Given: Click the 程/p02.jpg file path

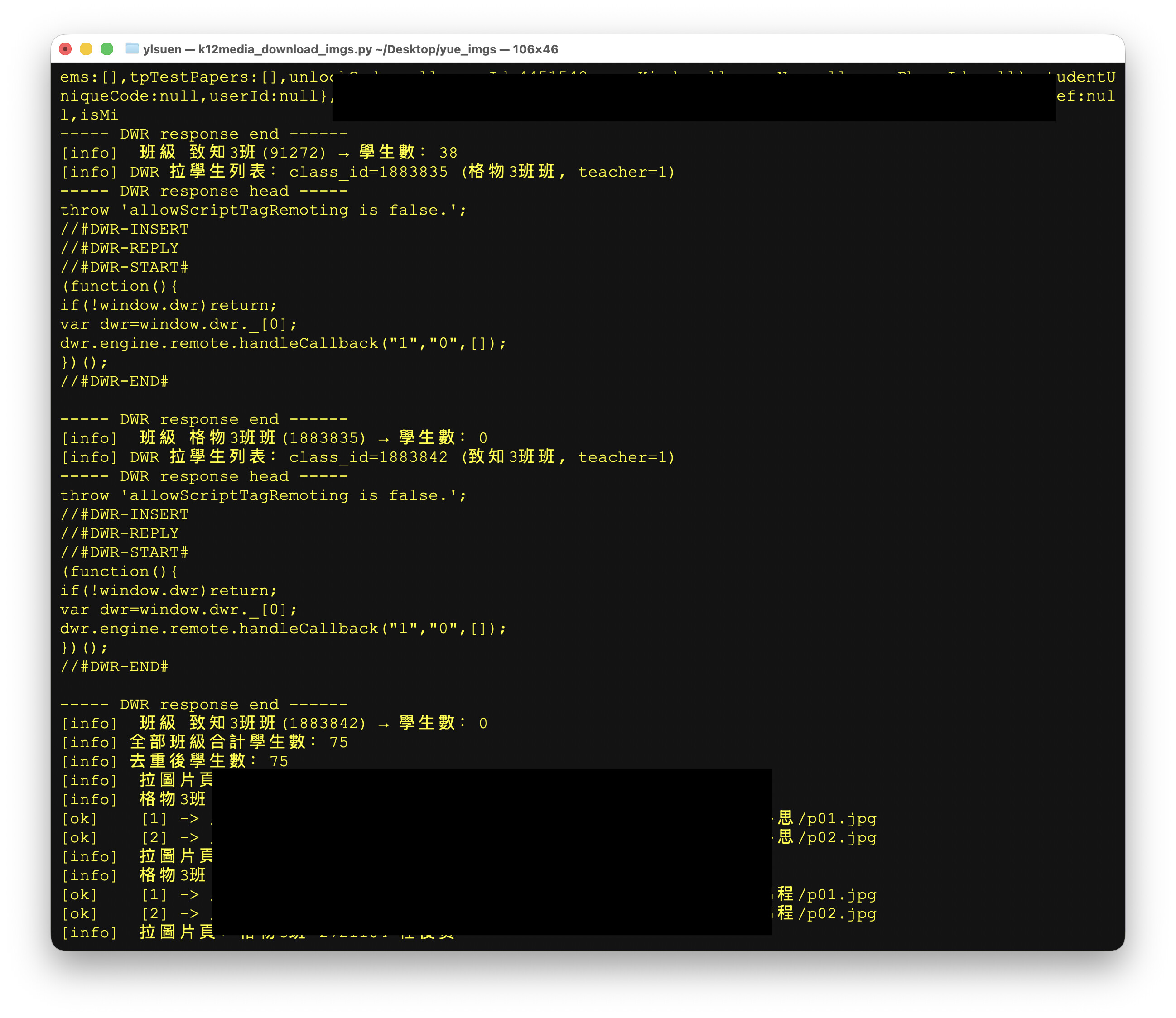Looking at the screenshot, I should pos(827,914).
